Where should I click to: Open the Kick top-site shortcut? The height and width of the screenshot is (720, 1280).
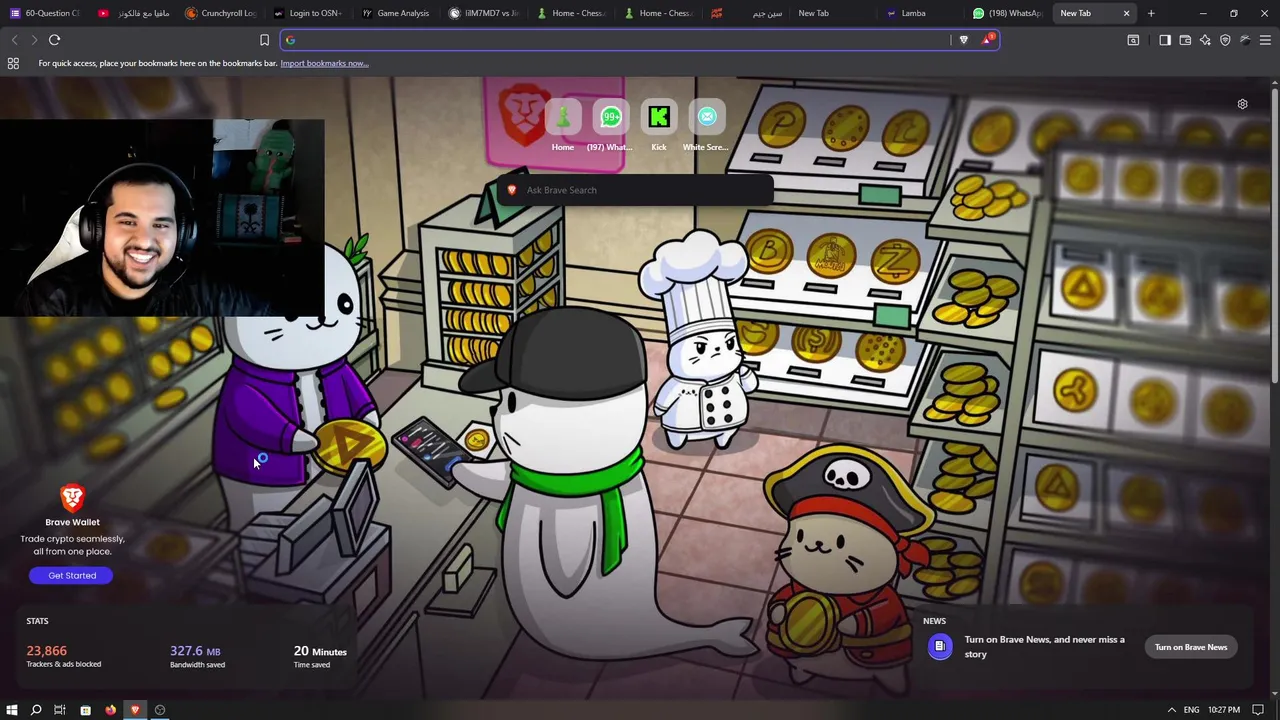pyautogui.click(x=659, y=126)
